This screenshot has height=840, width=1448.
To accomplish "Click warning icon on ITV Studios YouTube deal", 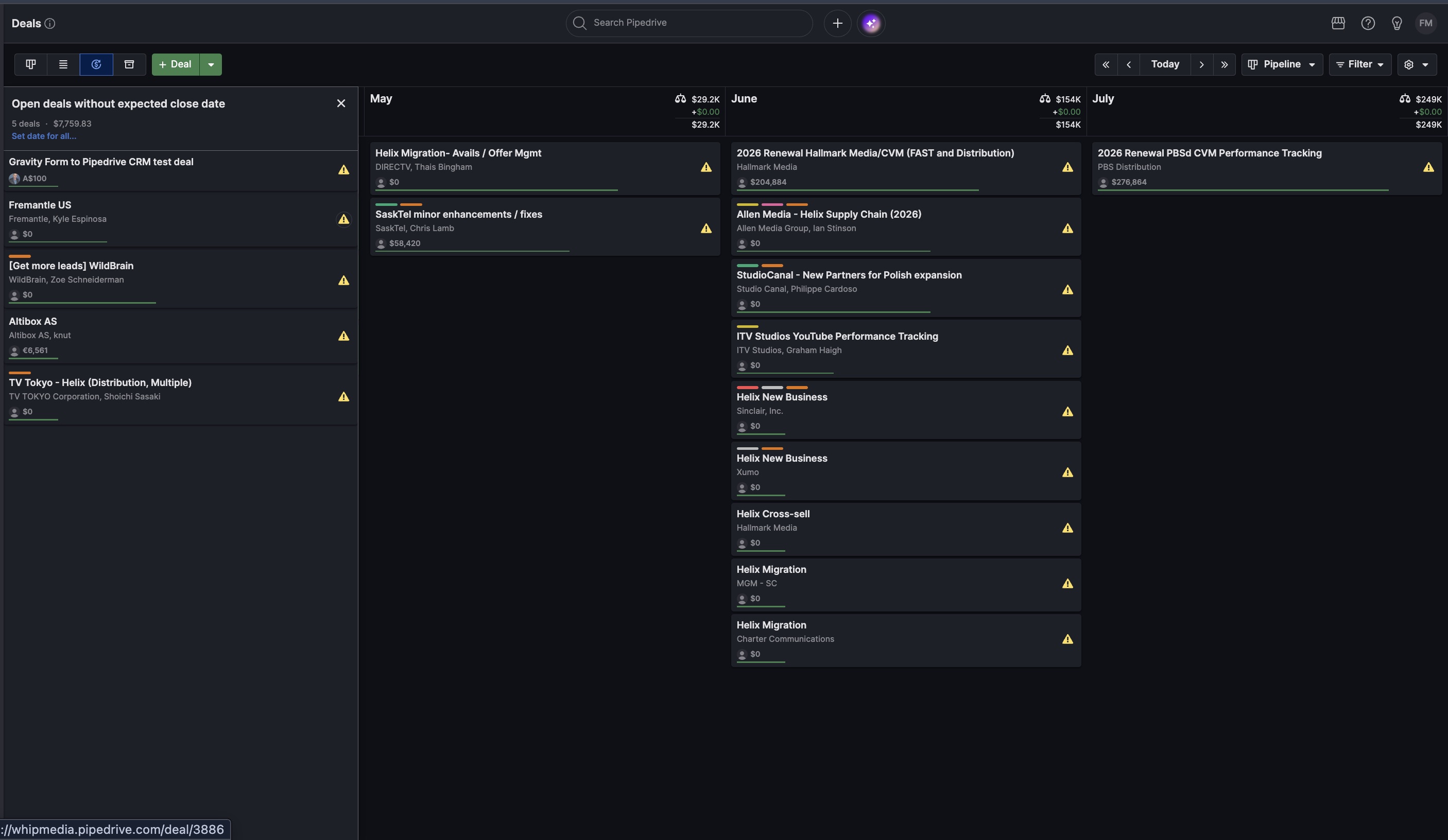I will [1067, 351].
